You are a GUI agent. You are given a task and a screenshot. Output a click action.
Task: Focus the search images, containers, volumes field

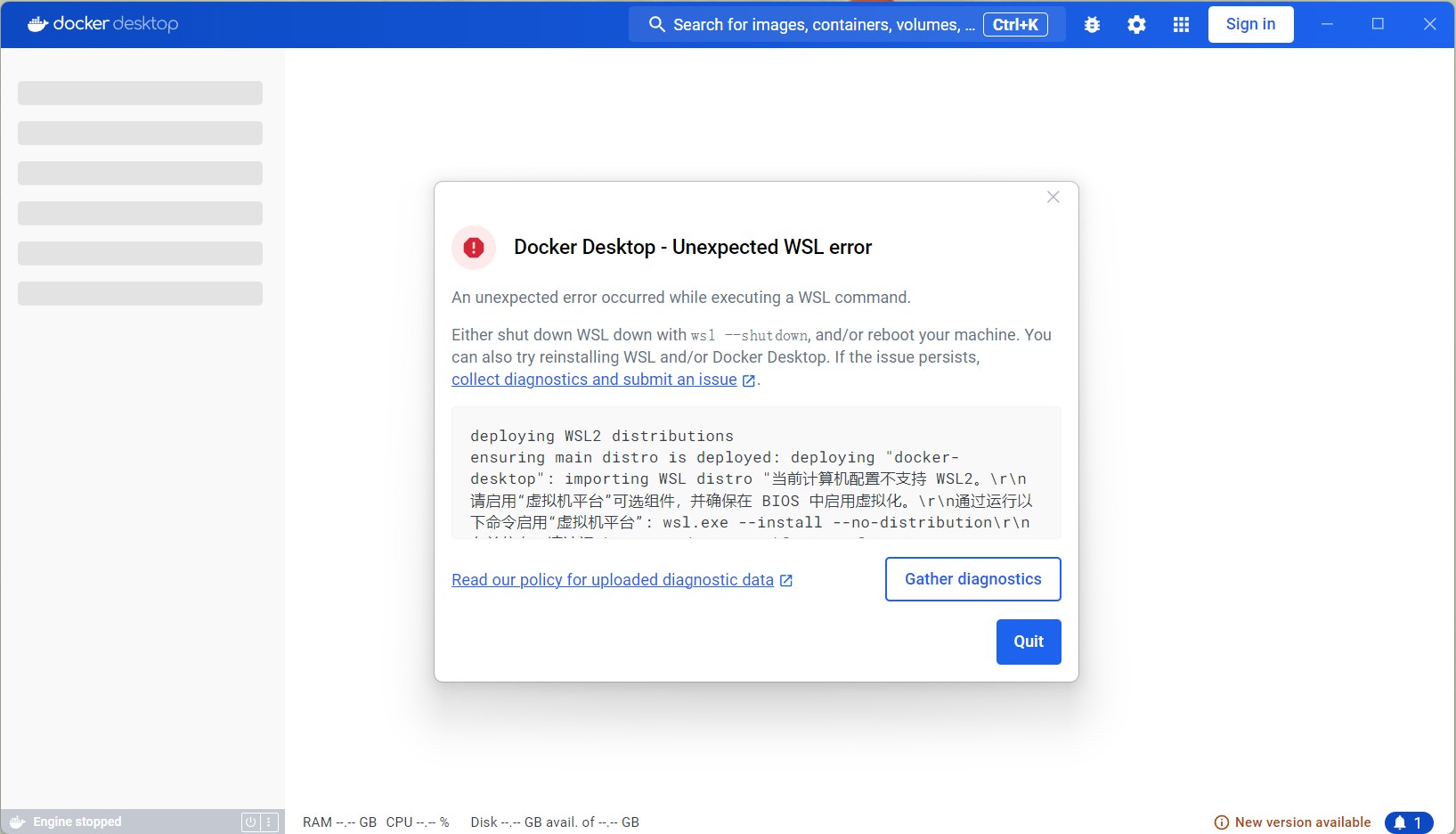[847, 24]
